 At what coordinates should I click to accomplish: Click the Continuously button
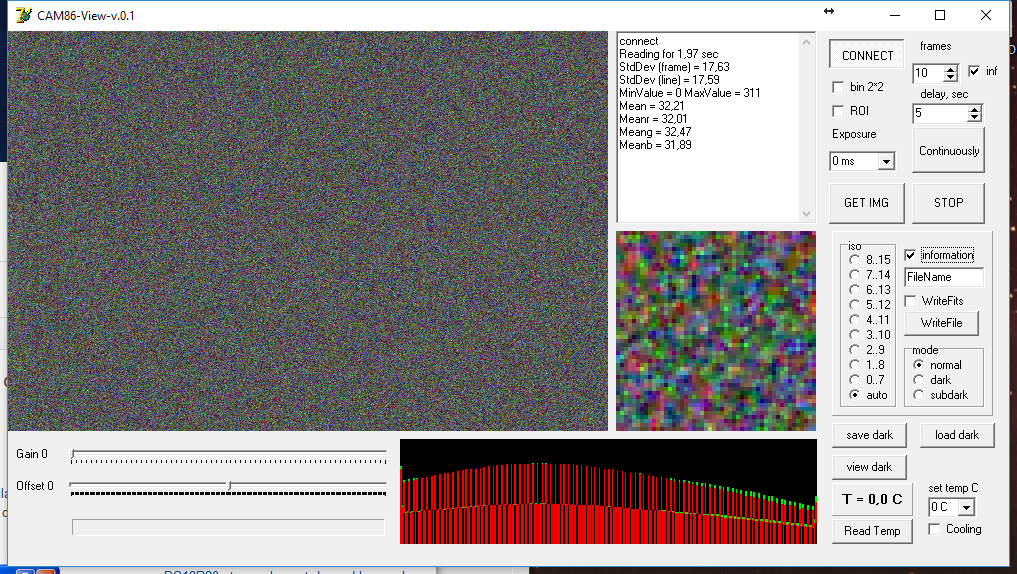948,150
